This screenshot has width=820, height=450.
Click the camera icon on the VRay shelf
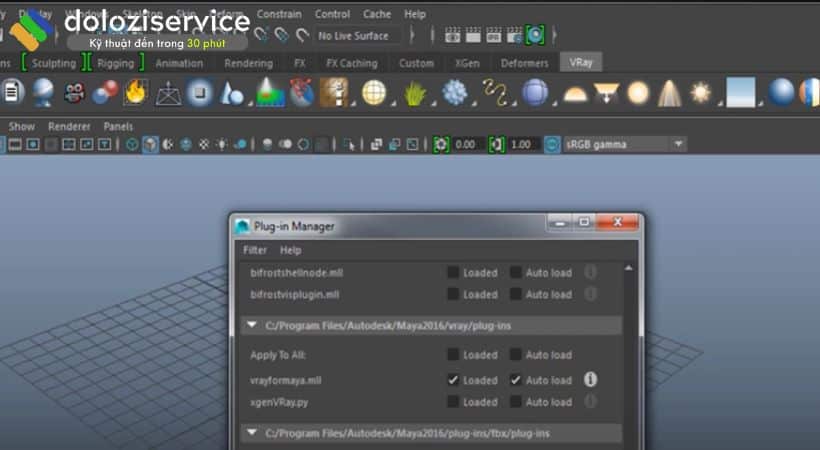click(74, 93)
